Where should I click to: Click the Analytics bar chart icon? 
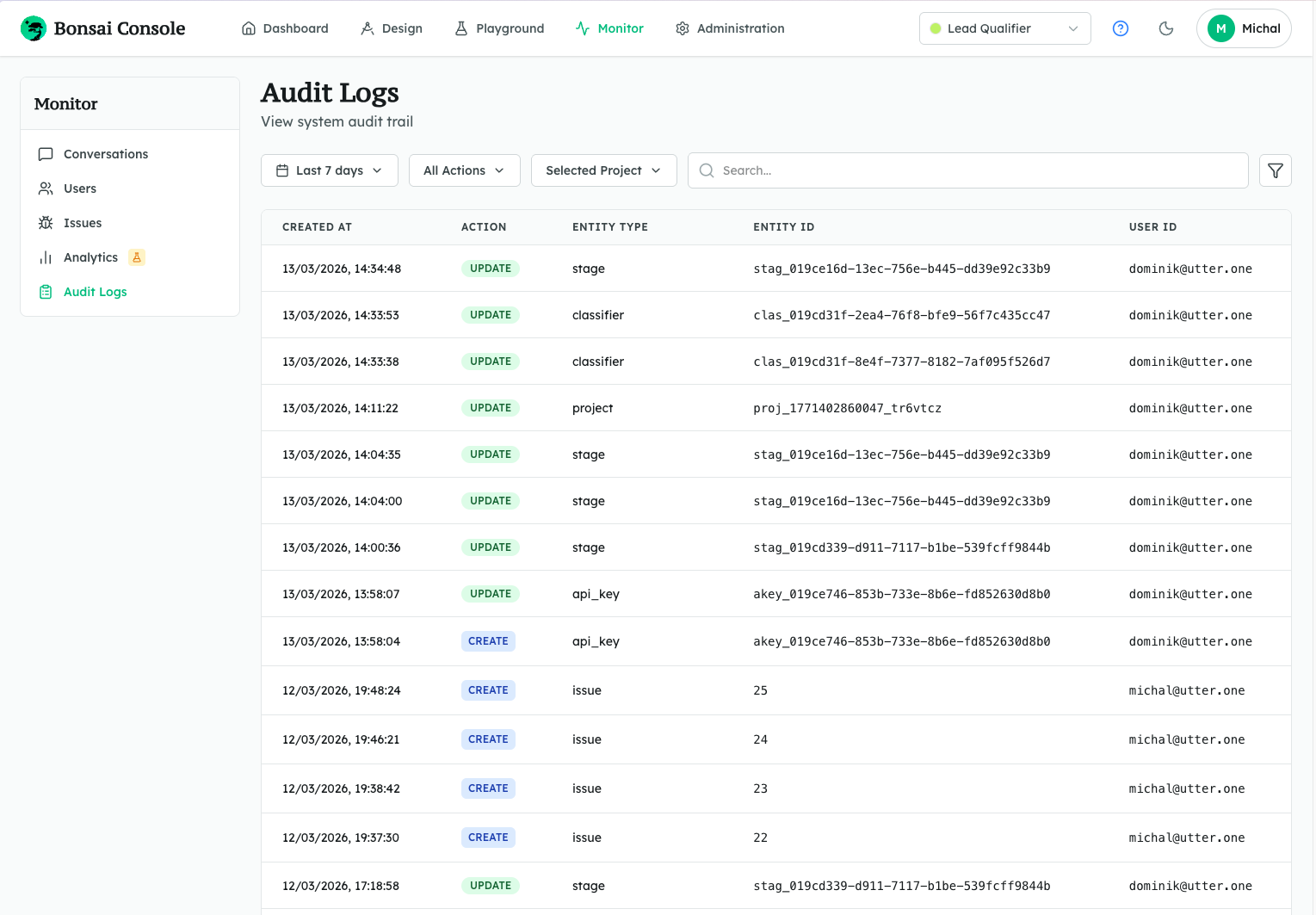pos(46,257)
